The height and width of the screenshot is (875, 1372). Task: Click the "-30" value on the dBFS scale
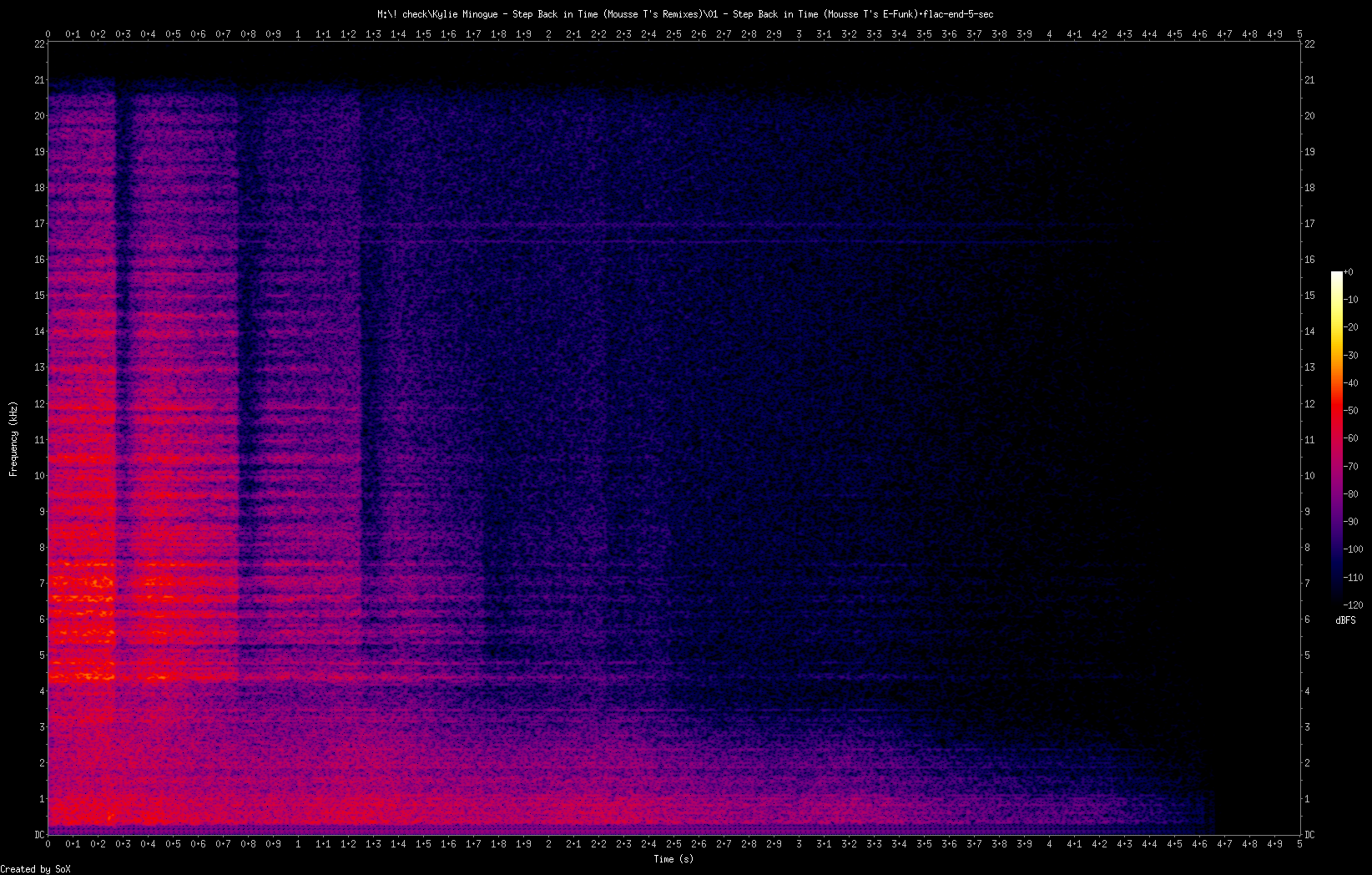pos(1352,355)
